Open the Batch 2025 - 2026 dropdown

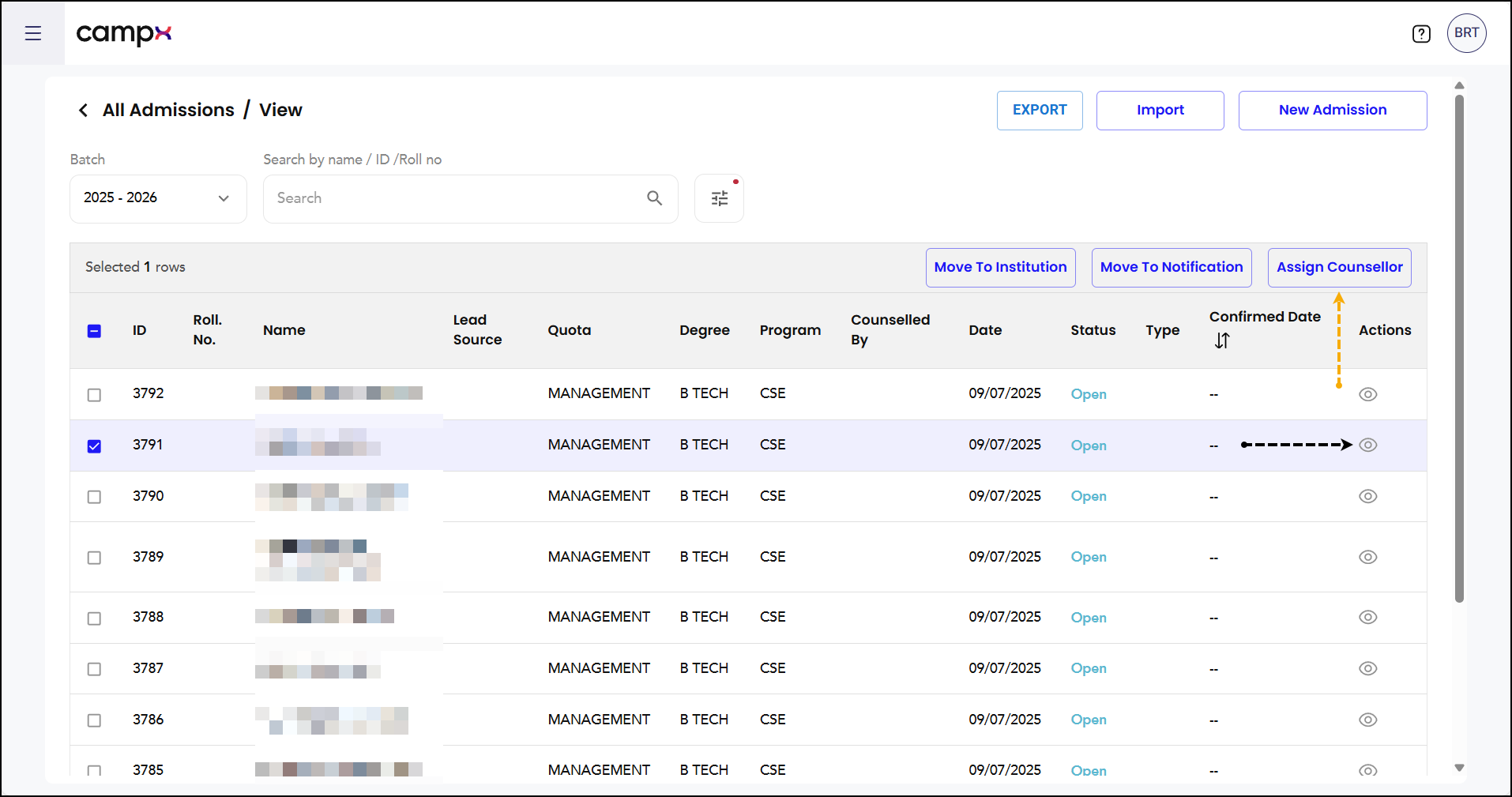tap(158, 198)
